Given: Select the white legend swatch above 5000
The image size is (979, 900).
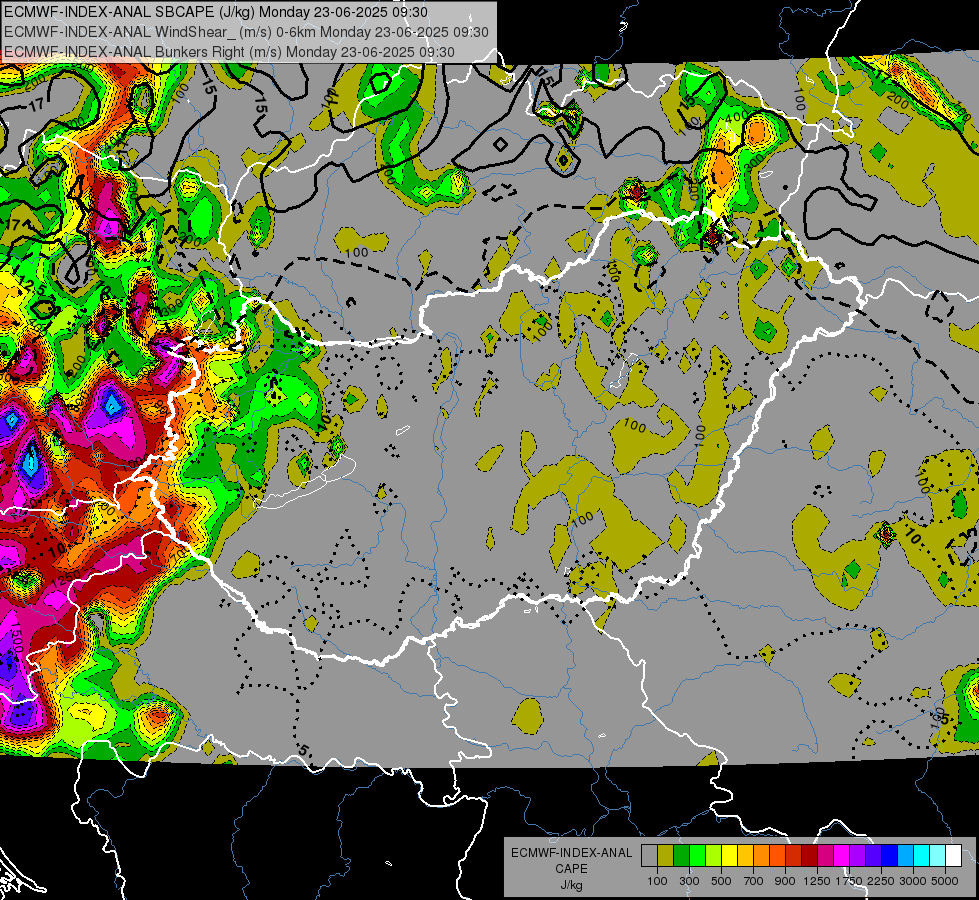Looking at the screenshot, I should point(953,855).
